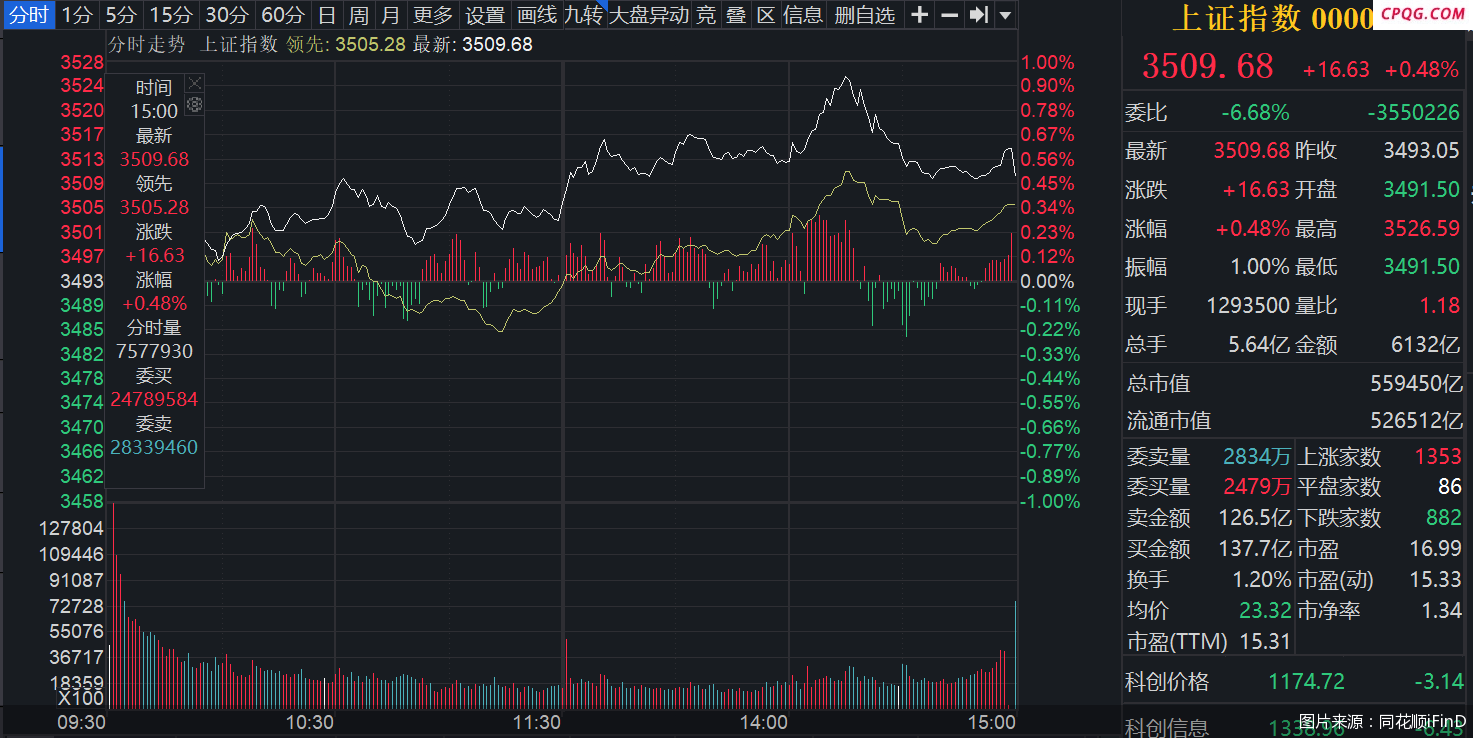Click the 分时量 value 7577930 in info box
Viewport: 1473px width, 738px height.
click(154, 352)
